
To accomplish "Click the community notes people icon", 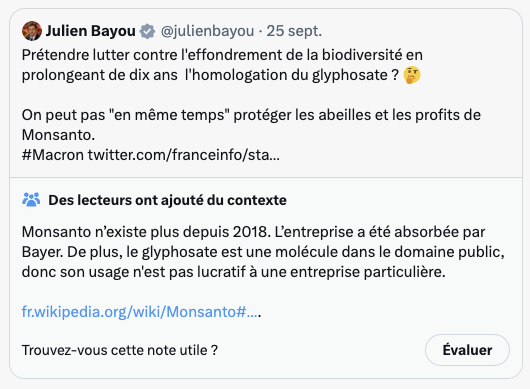I will pyautogui.click(x=31, y=199).
